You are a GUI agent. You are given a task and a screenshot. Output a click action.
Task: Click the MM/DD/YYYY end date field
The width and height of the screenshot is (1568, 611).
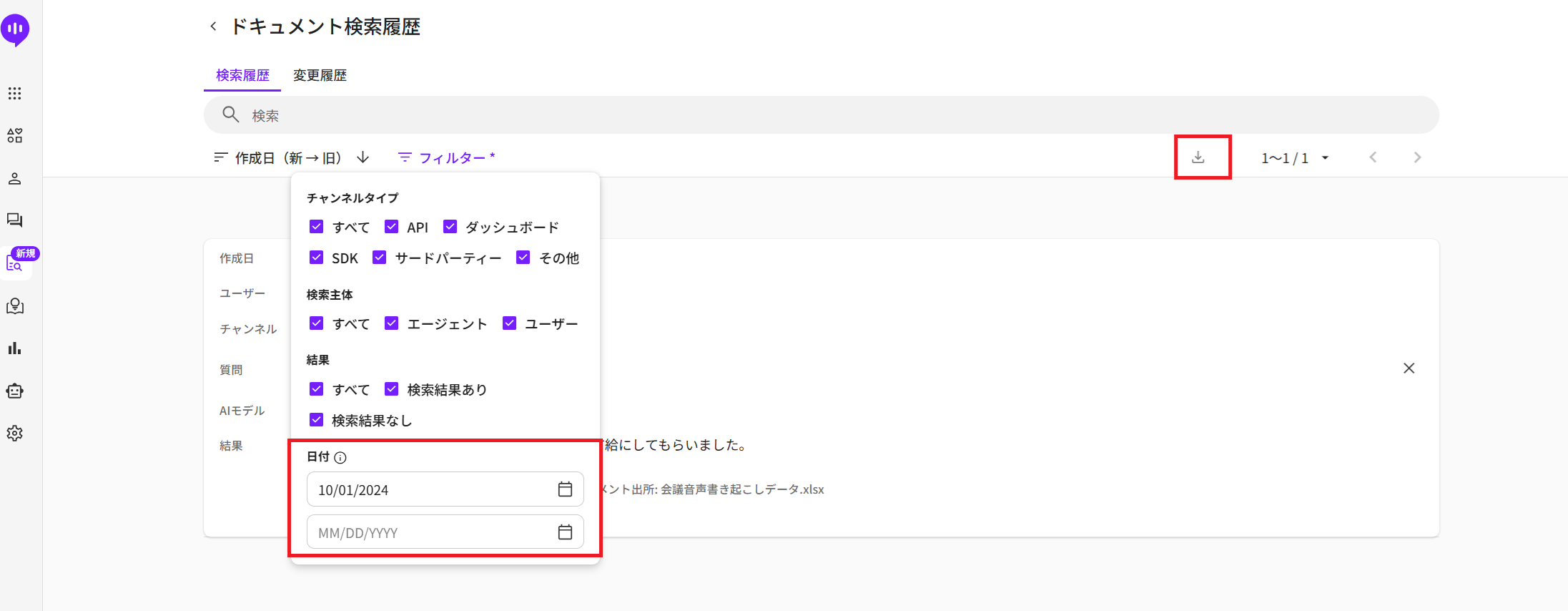point(429,532)
